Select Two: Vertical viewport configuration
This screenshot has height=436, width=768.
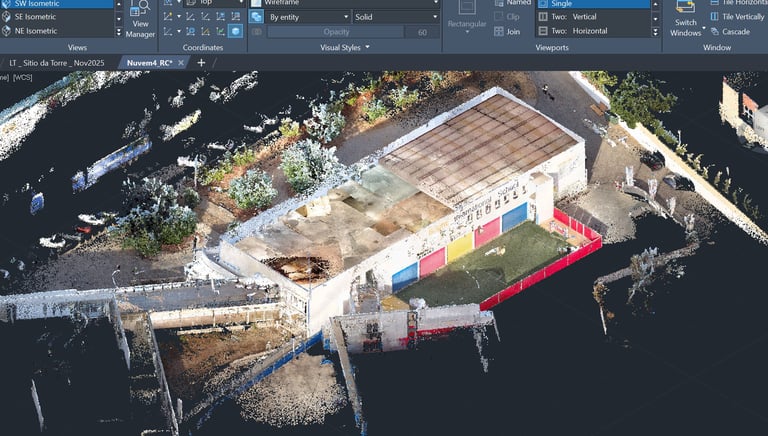click(x=593, y=17)
